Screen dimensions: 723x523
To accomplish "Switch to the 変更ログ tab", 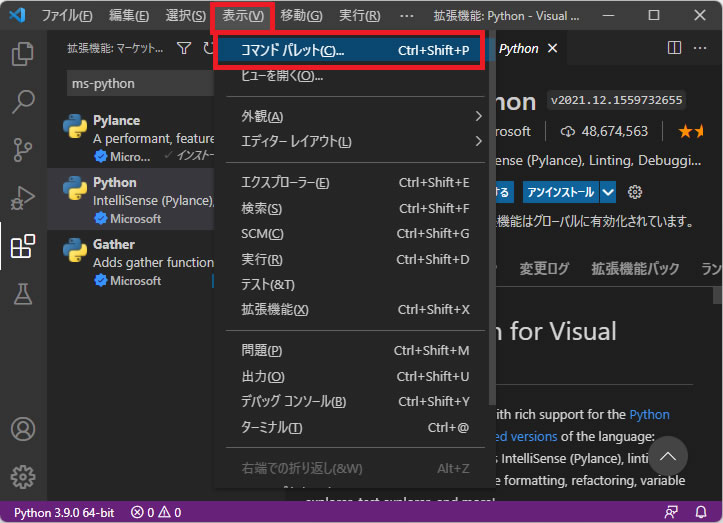I will 544,268.
